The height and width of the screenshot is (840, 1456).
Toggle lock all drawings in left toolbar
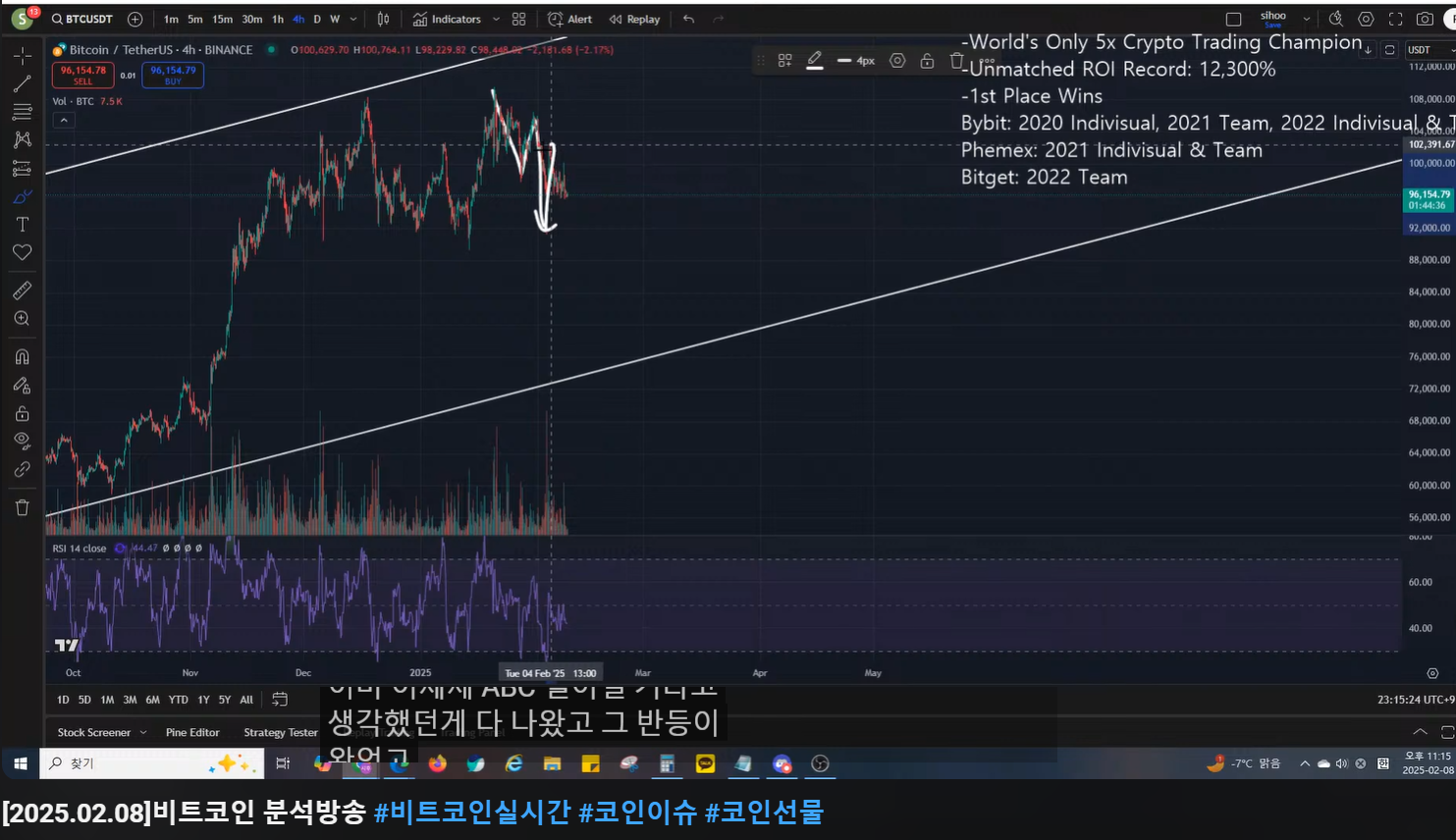tap(22, 413)
